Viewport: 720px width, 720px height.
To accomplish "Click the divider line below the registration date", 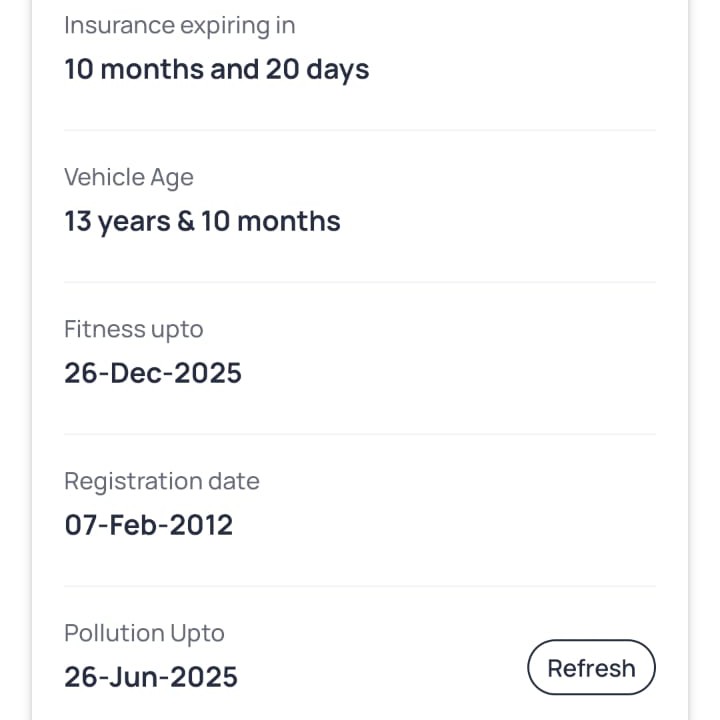I will click(360, 586).
